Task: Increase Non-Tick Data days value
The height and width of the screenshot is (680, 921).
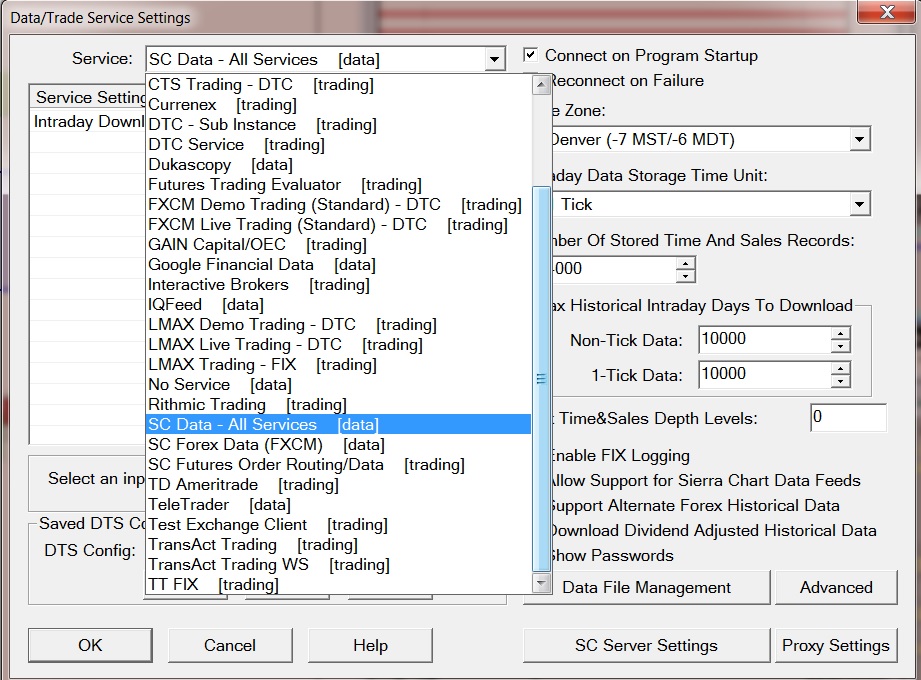Action: pyautogui.click(x=841, y=334)
